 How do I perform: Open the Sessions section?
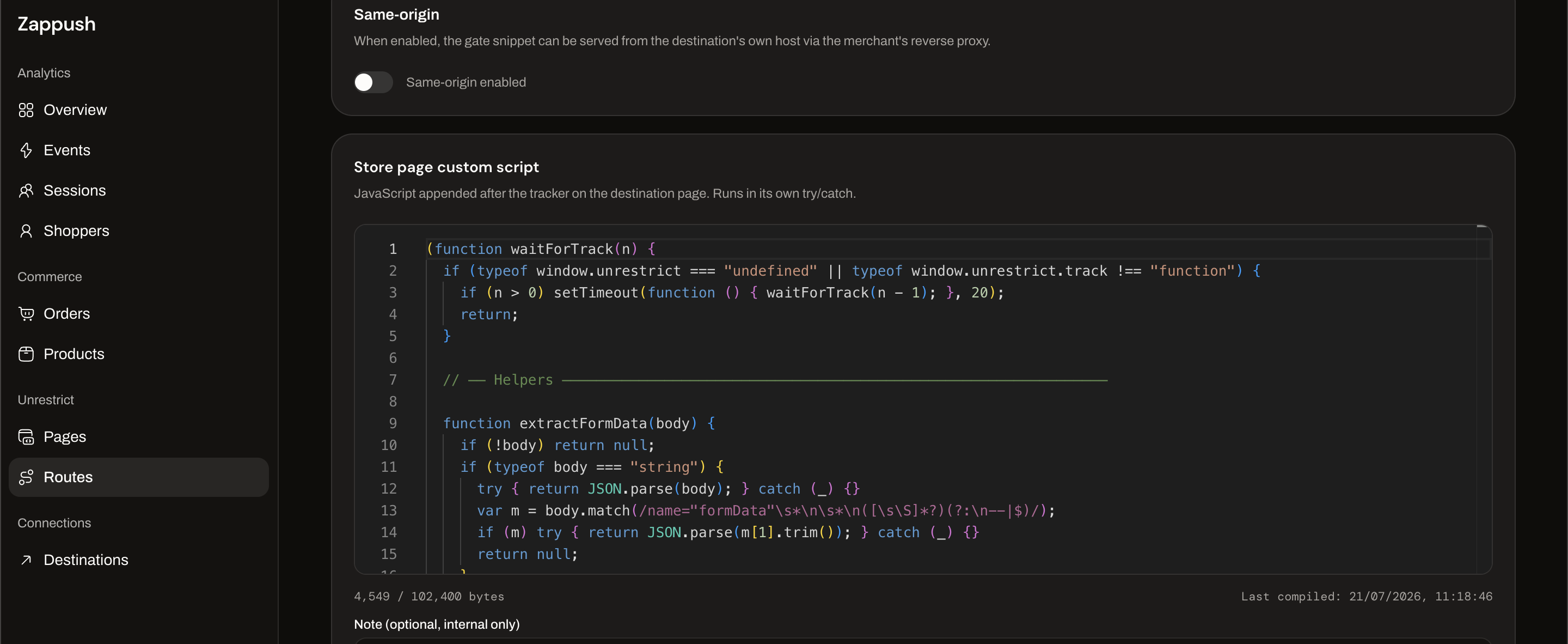pyautogui.click(x=139, y=191)
